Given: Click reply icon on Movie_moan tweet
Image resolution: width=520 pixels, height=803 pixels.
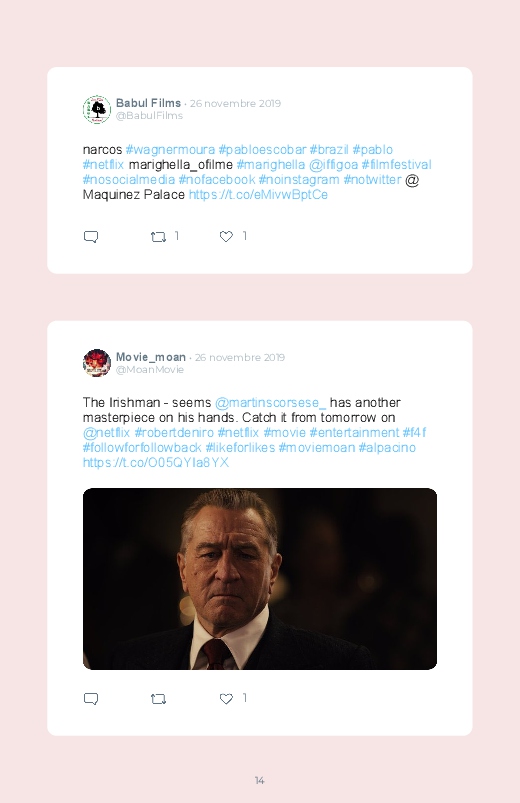Looking at the screenshot, I should point(91,699).
